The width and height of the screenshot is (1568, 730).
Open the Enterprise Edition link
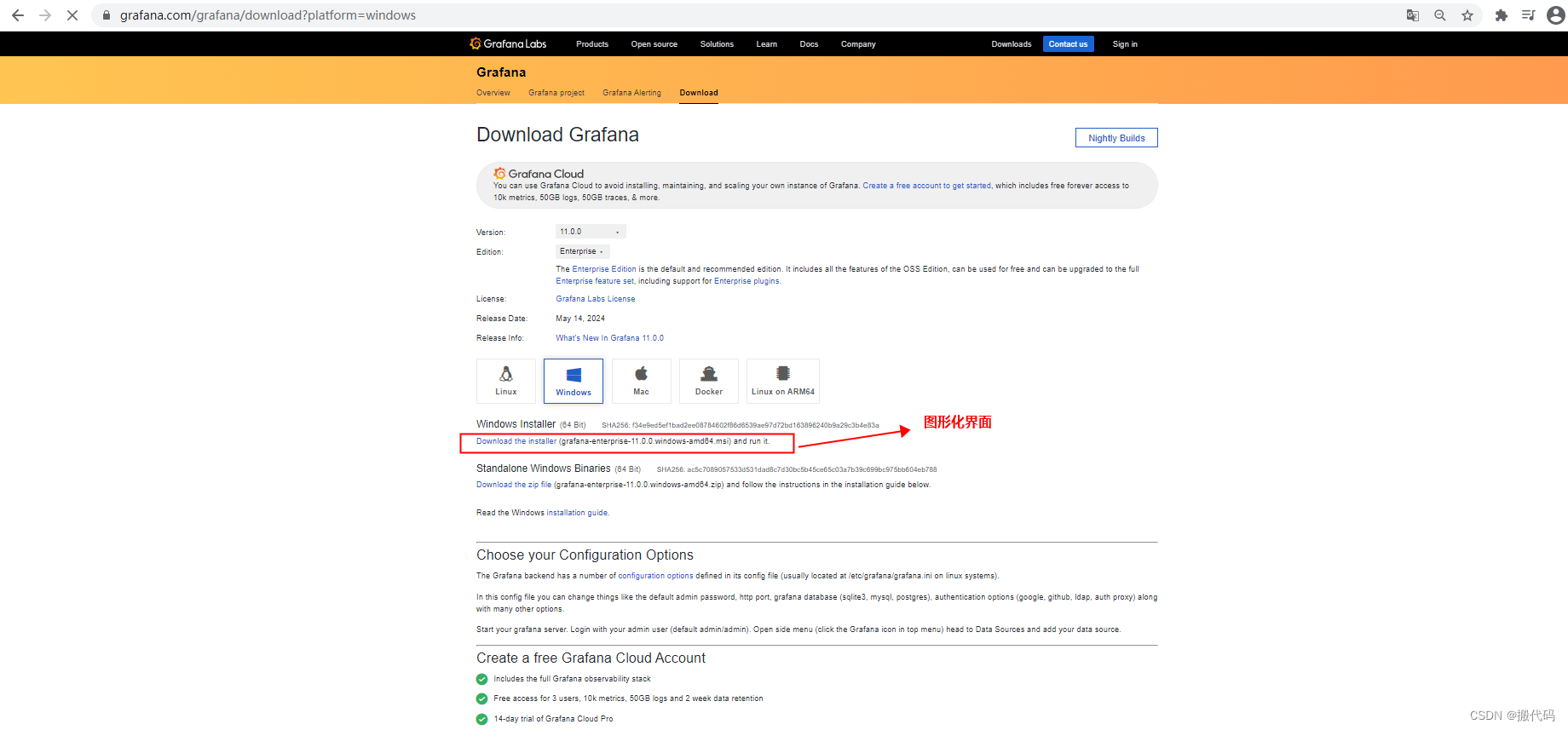pyautogui.click(x=604, y=269)
